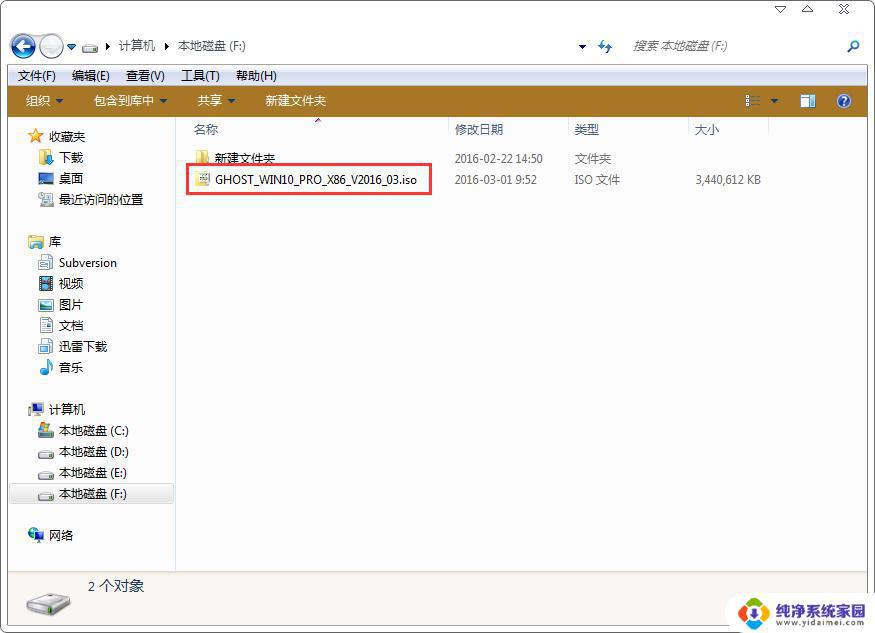This screenshot has height=633, width=875.
Task: Click the 库 libraries icon
Action: tap(36, 242)
